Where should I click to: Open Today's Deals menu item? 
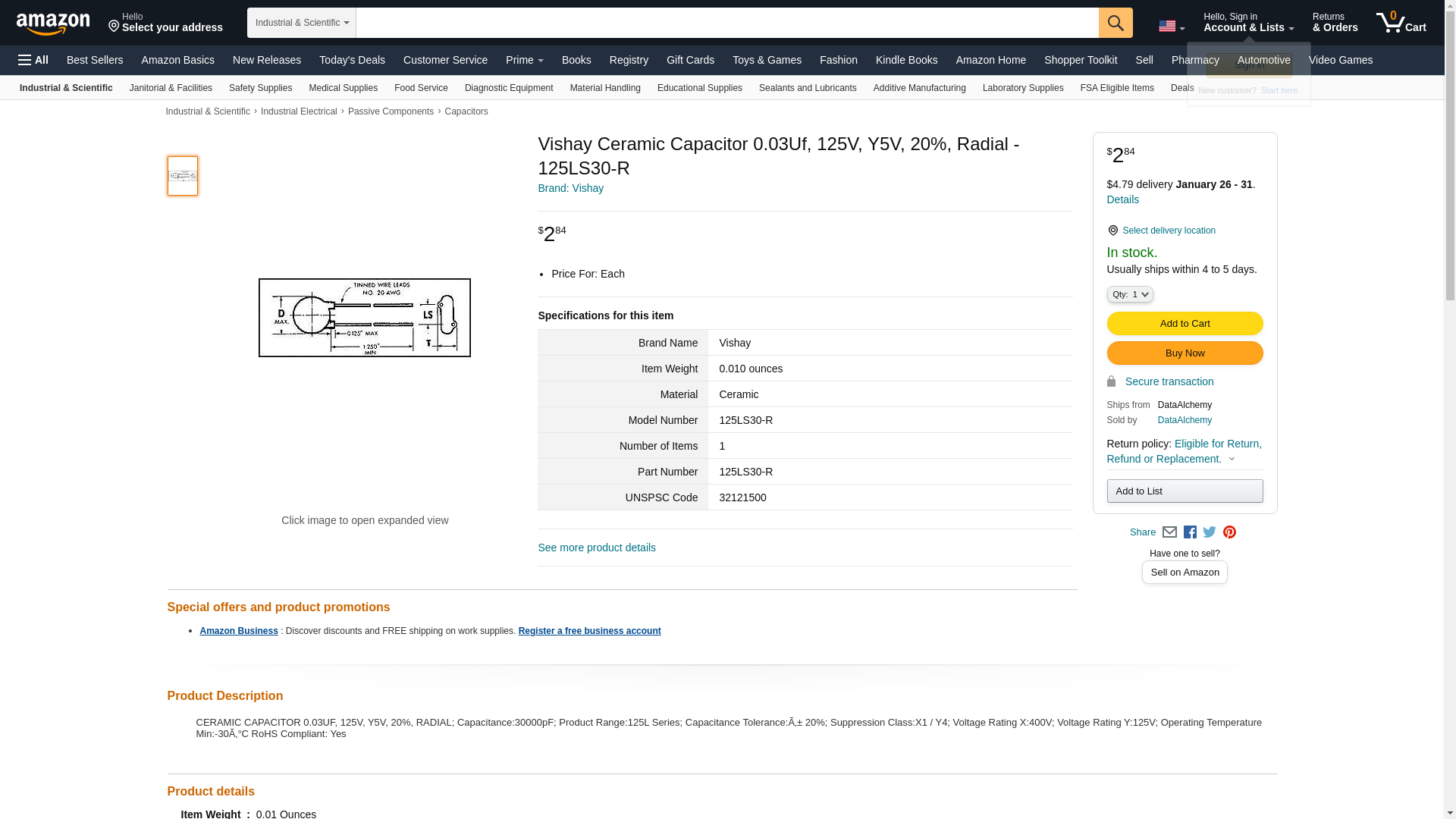(352, 60)
